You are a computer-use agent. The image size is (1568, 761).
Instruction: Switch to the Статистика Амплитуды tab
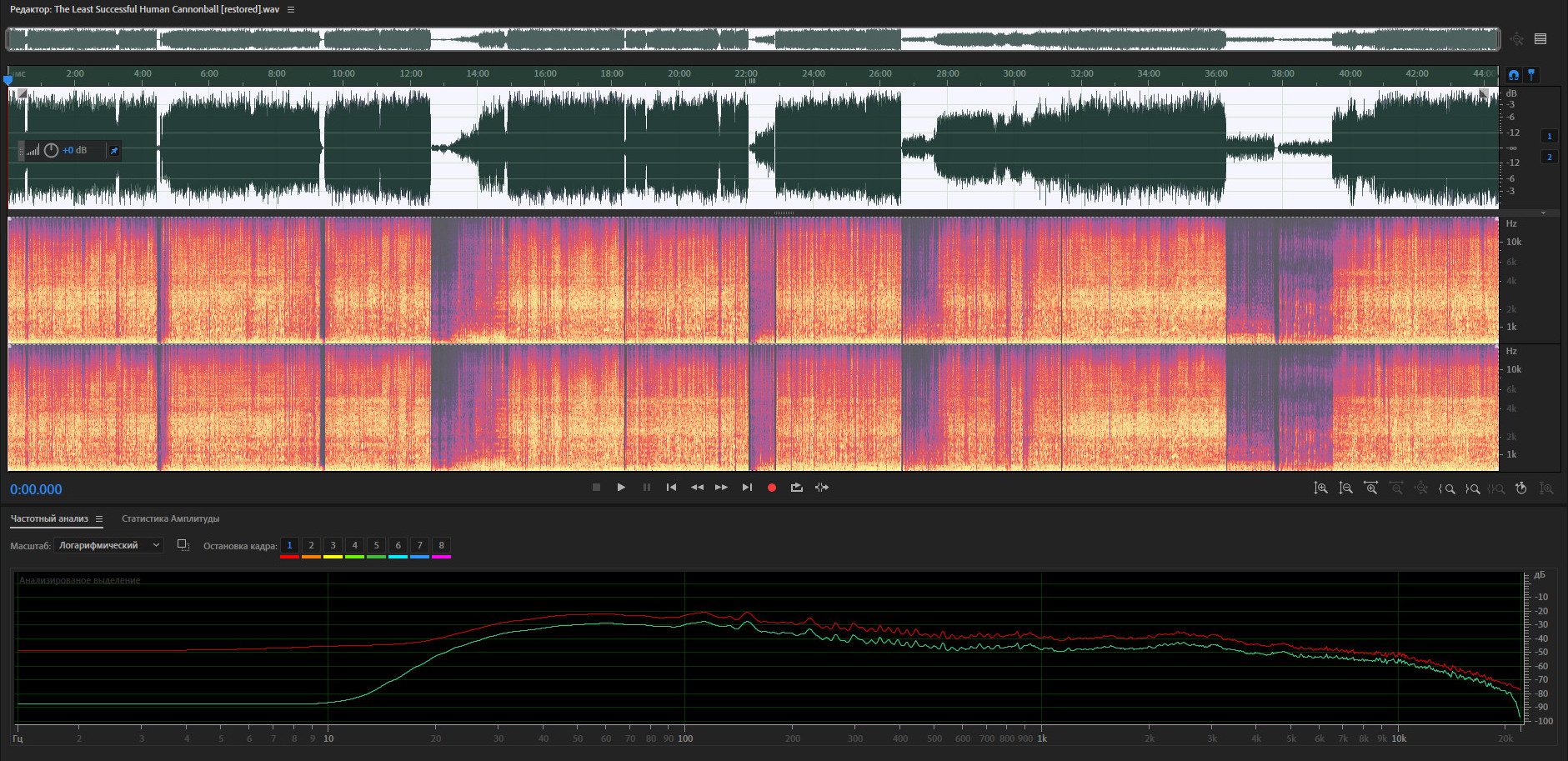click(x=170, y=519)
